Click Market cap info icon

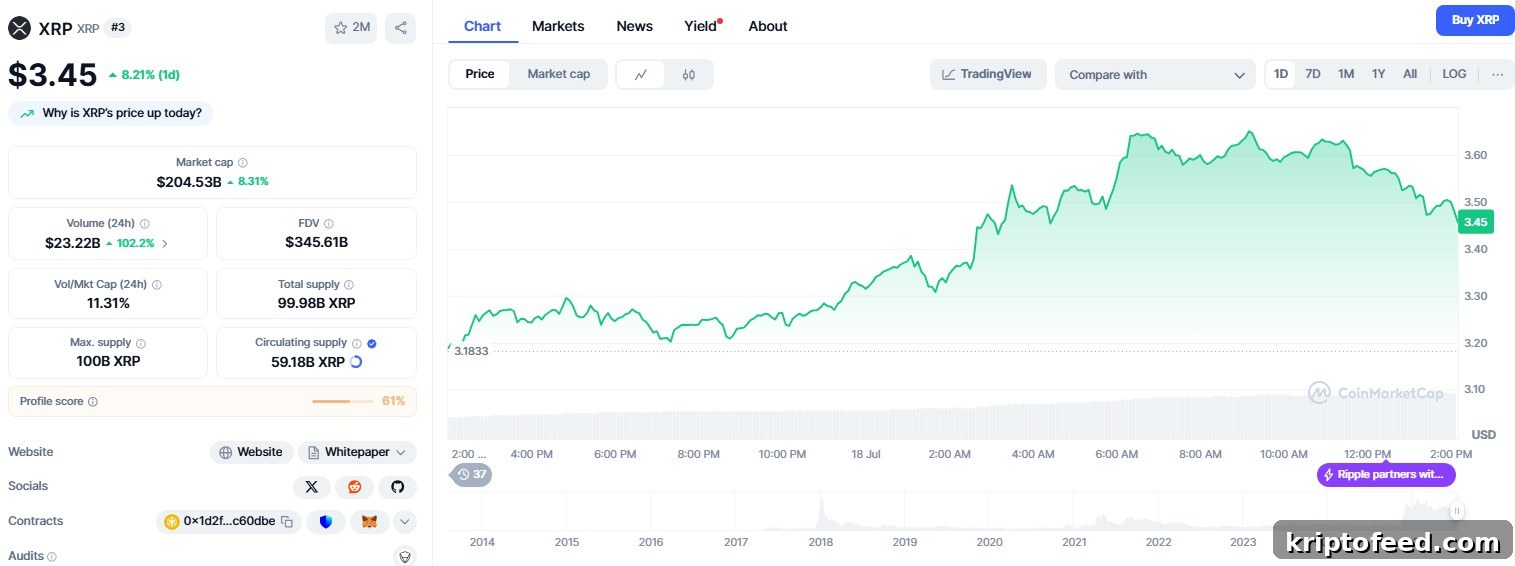243,162
